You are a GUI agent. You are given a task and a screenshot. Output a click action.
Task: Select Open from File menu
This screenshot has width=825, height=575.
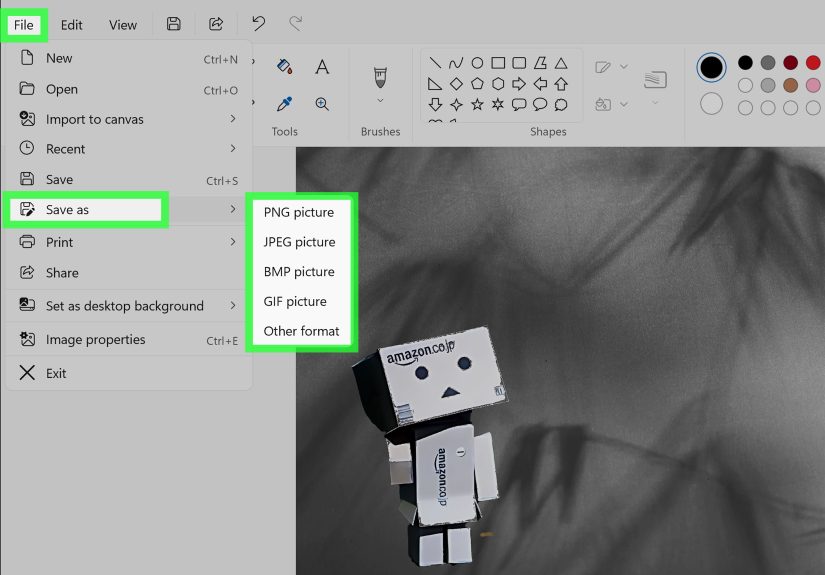[x=128, y=89]
